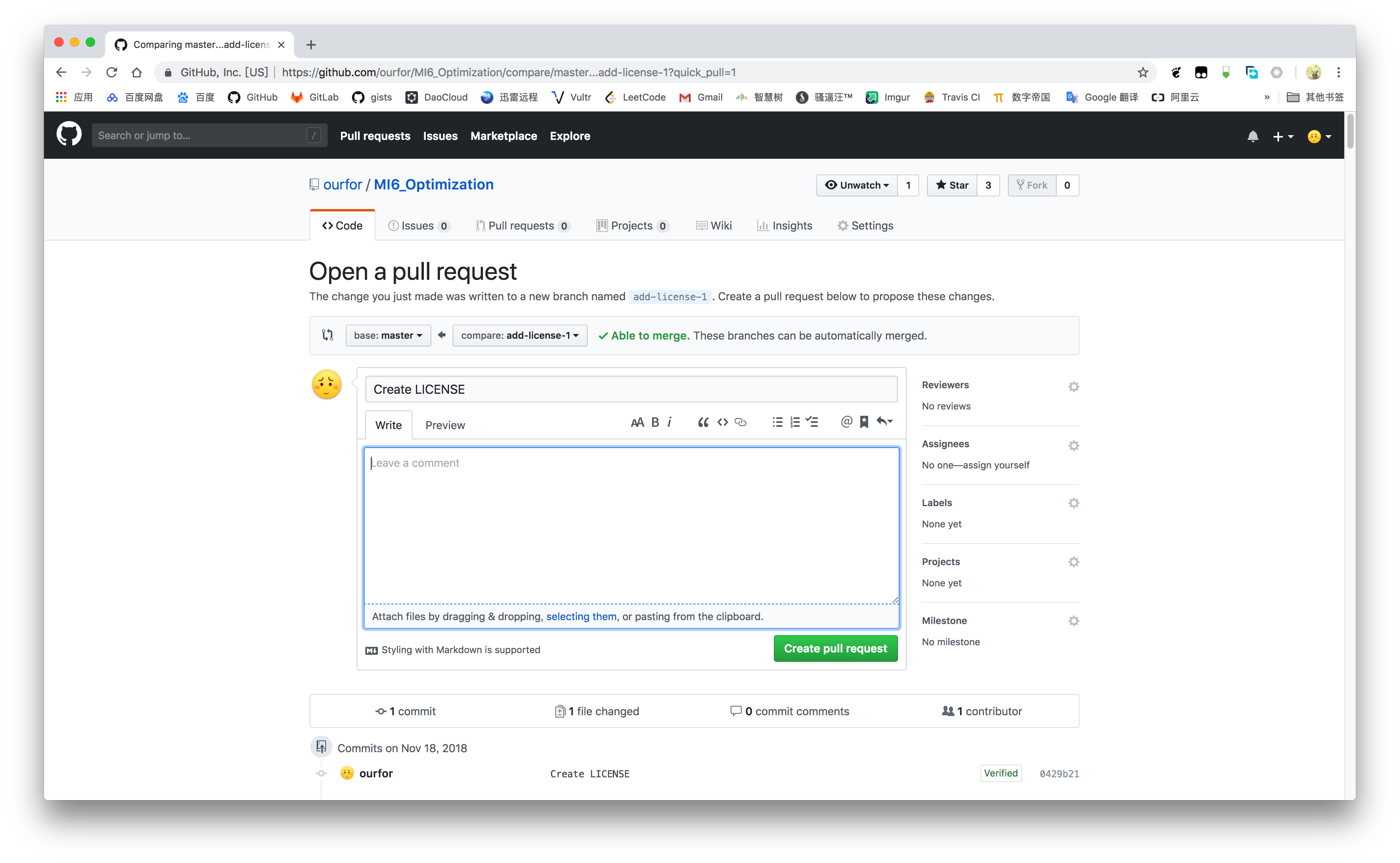Open the saved replies dropdown
Viewport: 1400px width, 863px height.
pyautogui.click(x=885, y=422)
